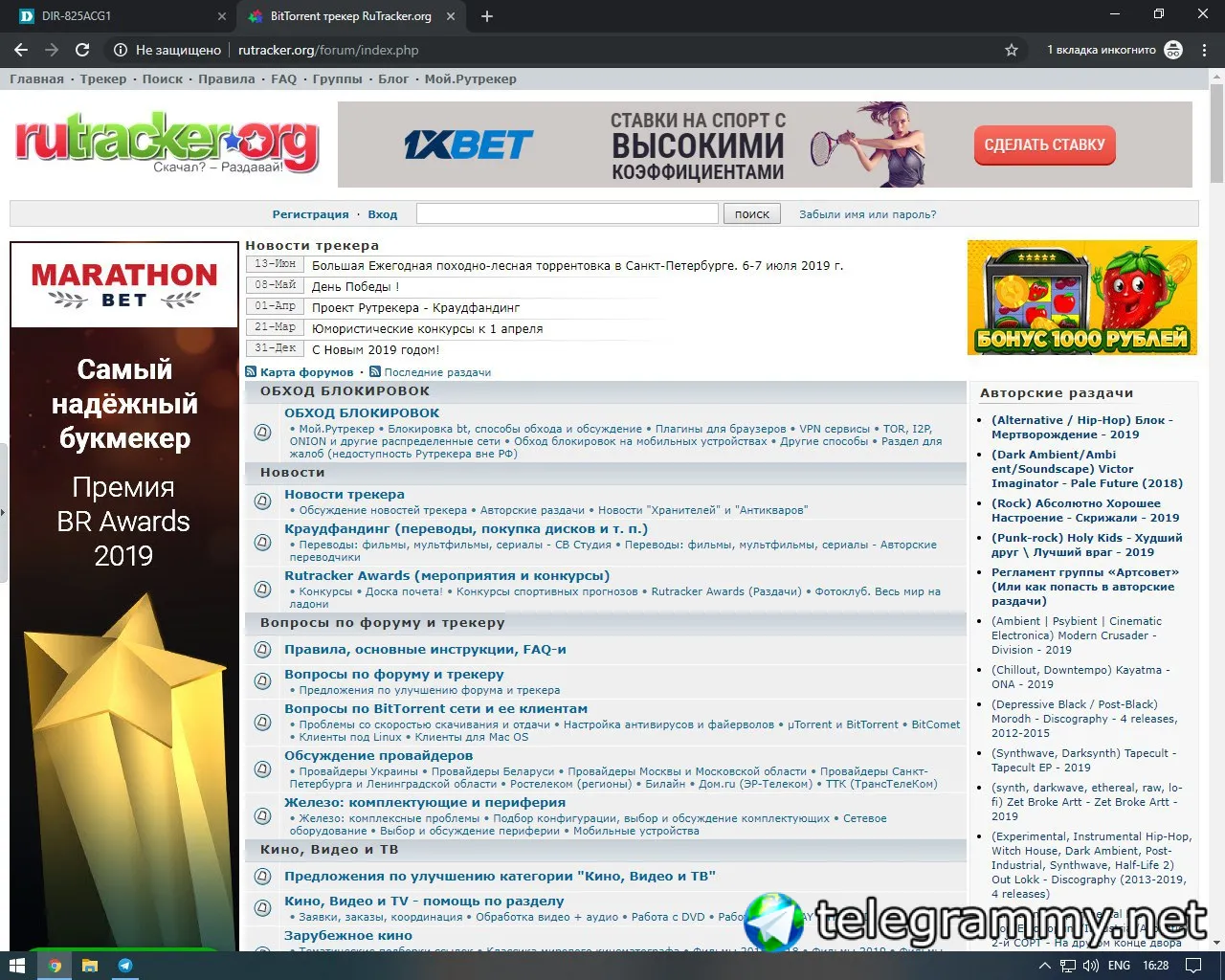Image resolution: width=1225 pixels, height=980 pixels.
Task: Open the Правила menu item
Action: tap(227, 78)
